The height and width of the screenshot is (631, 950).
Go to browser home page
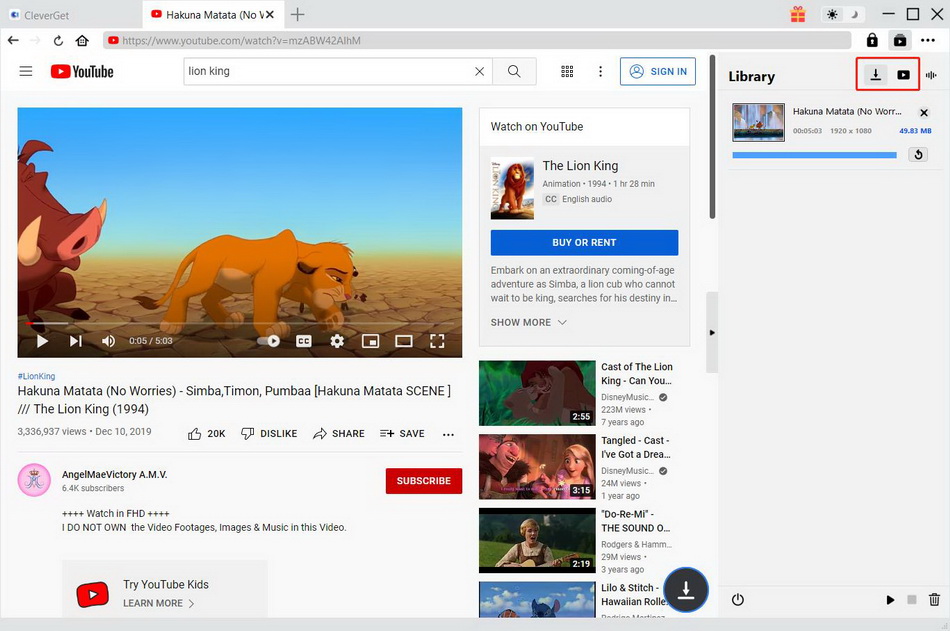(82, 41)
